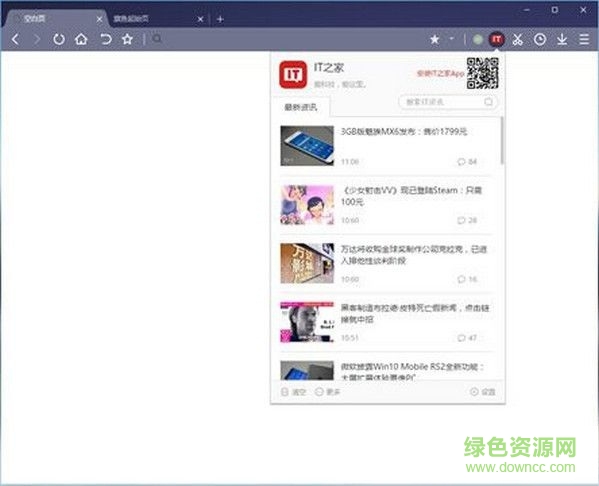Screen dimensions: 599x486
Task: Open the hamburger main menu
Action: tap(584, 39)
